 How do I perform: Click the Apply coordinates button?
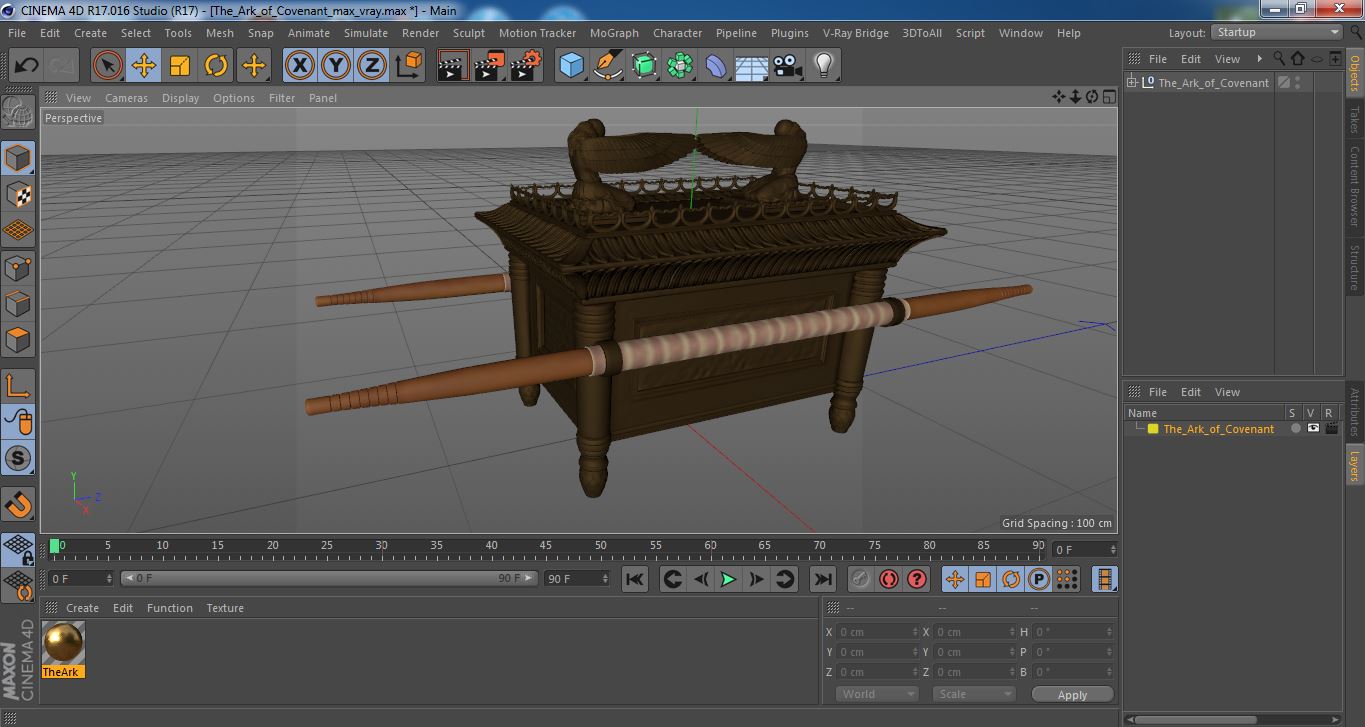pos(1072,695)
